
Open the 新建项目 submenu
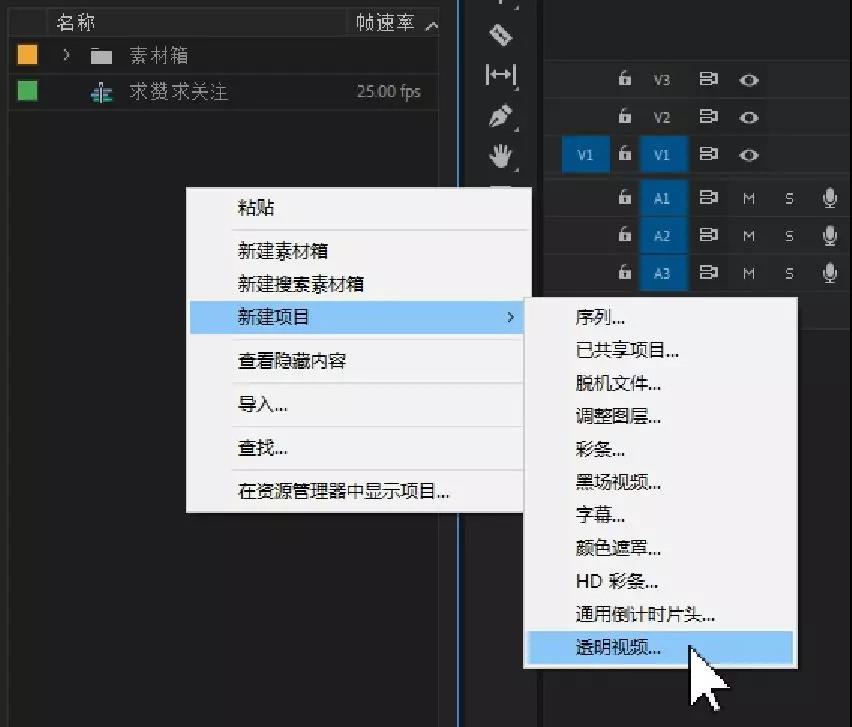pyautogui.click(x=355, y=317)
